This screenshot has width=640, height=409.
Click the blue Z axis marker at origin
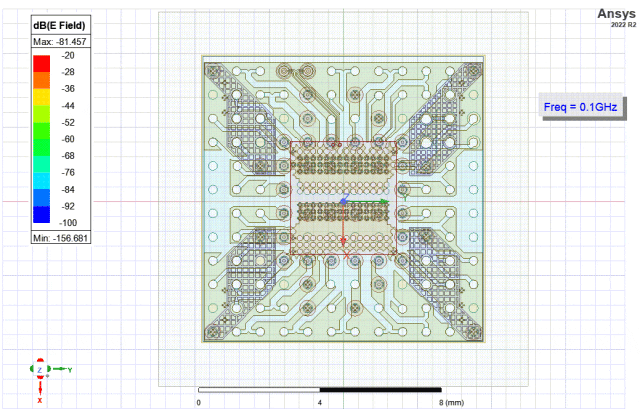click(x=344, y=199)
